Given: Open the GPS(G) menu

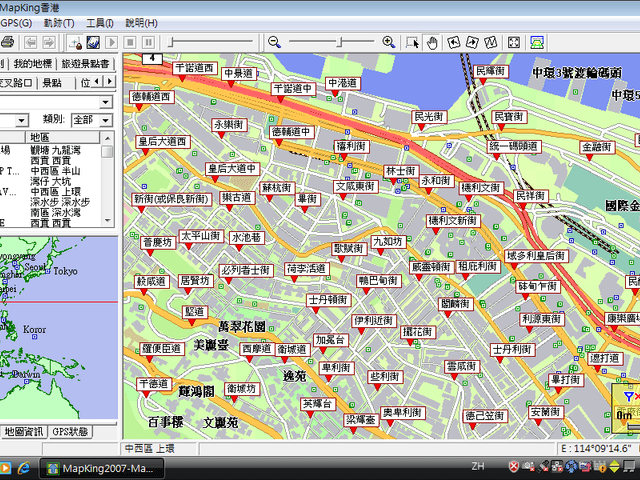Looking at the screenshot, I should click(x=16, y=23).
